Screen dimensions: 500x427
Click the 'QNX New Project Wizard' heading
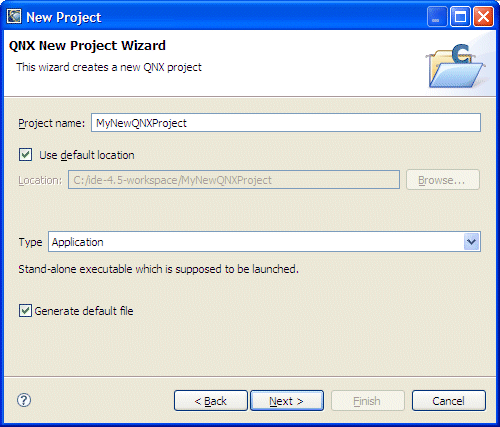[x=87, y=46]
